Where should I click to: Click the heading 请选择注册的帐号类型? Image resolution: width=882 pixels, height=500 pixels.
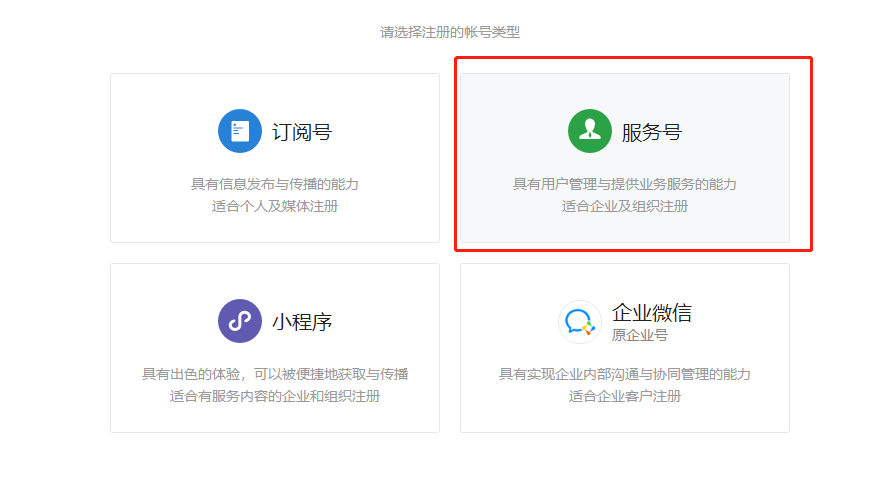(450, 32)
